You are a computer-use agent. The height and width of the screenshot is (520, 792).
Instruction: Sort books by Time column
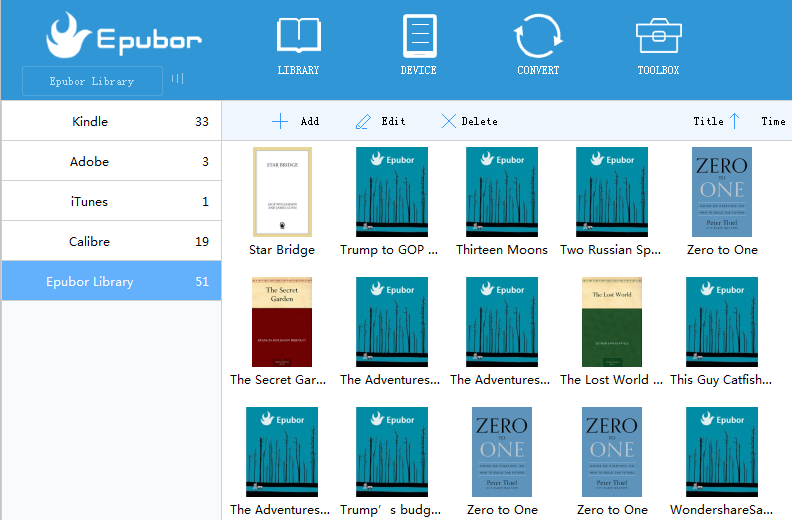point(773,121)
